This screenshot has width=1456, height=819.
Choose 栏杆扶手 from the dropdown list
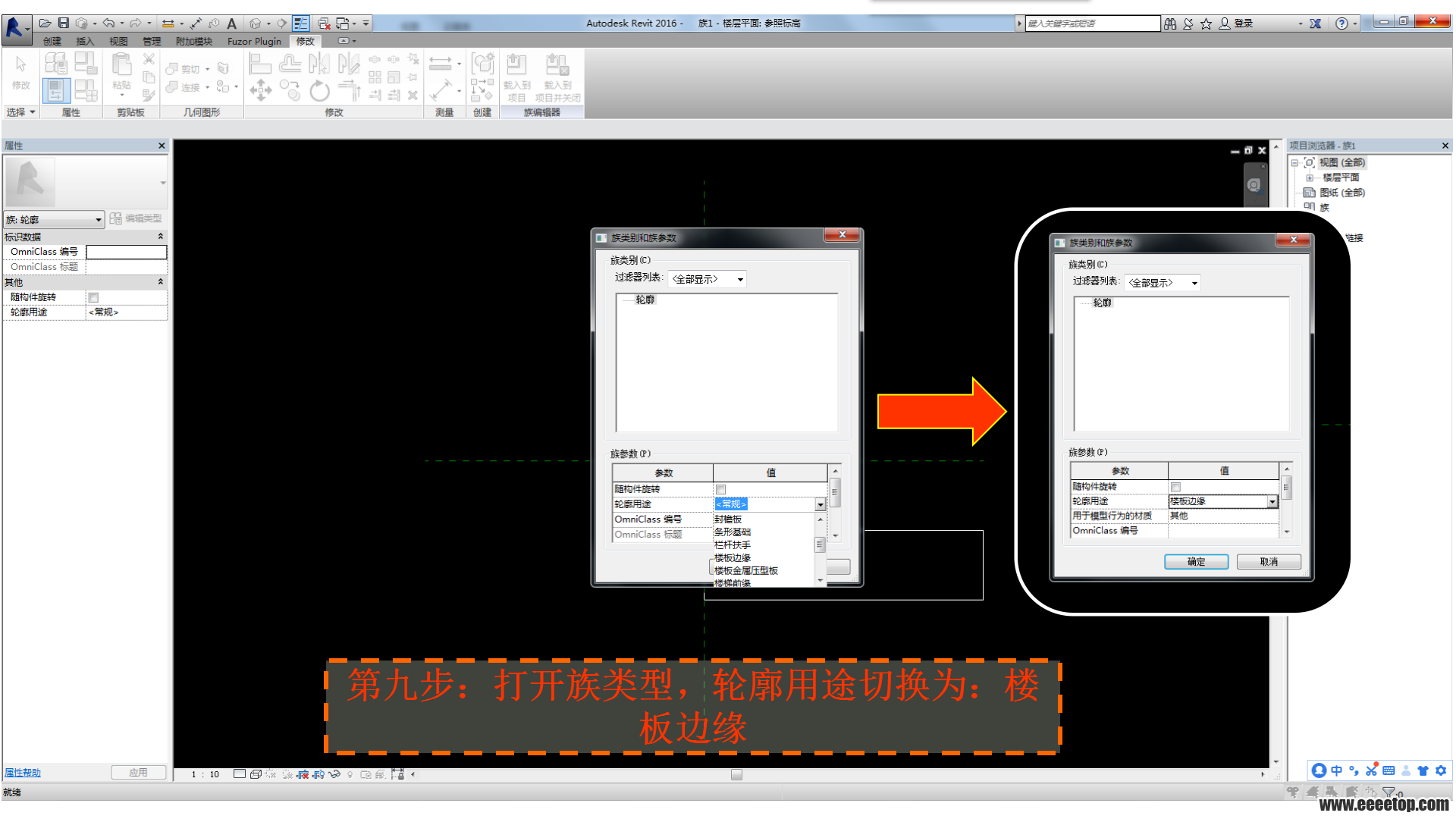733,544
